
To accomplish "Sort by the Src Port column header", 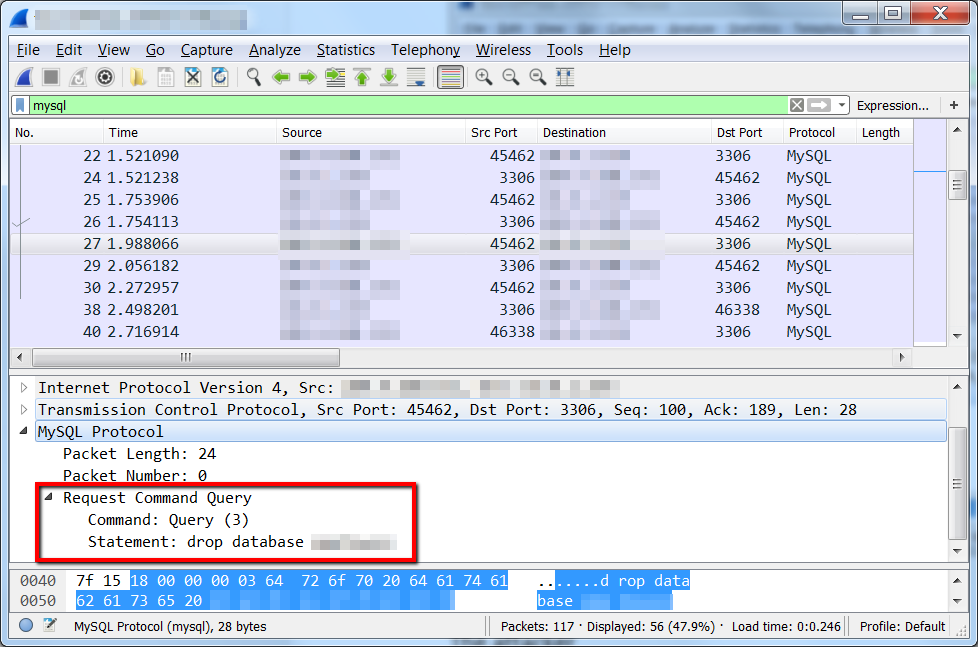I will click(501, 133).
